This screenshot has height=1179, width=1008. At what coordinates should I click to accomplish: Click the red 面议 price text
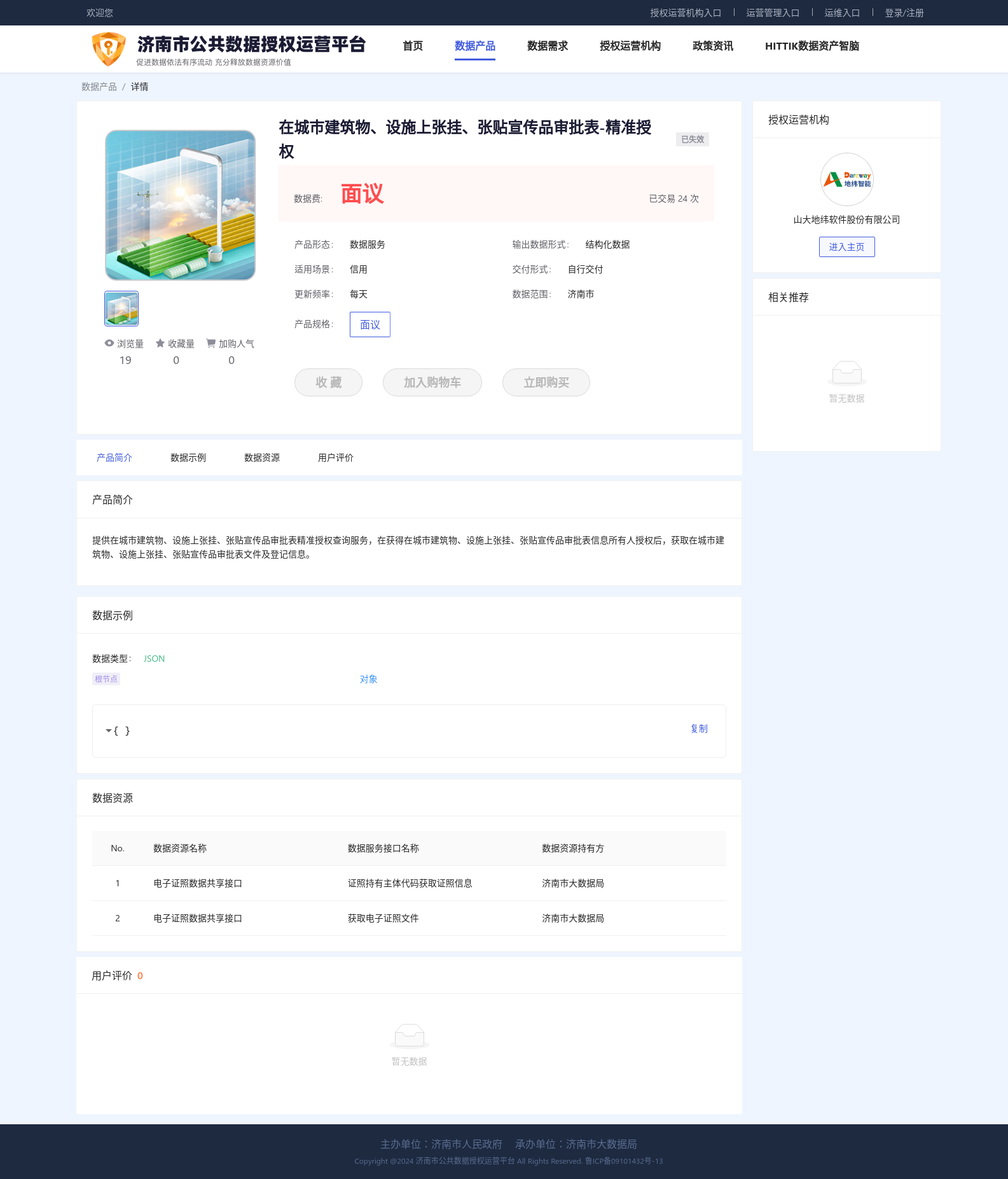(362, 193)
